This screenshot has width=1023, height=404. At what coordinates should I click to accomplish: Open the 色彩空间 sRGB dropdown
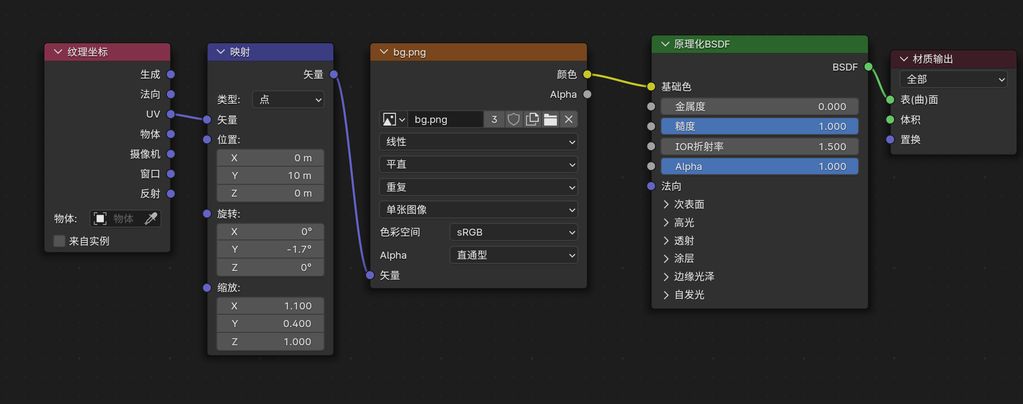click(x=514, y=232)
